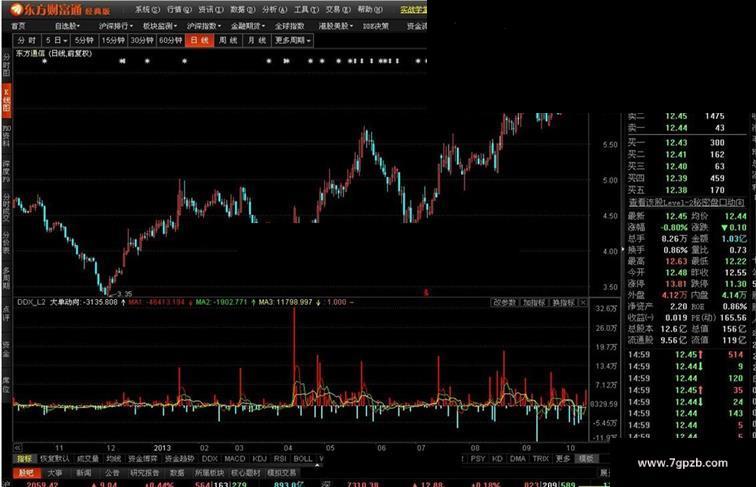Image resolution: width=756 pixels, height=487 pixels.
Task: Open the 分时图 sidebar tab
Action: (x=6, y=66)
